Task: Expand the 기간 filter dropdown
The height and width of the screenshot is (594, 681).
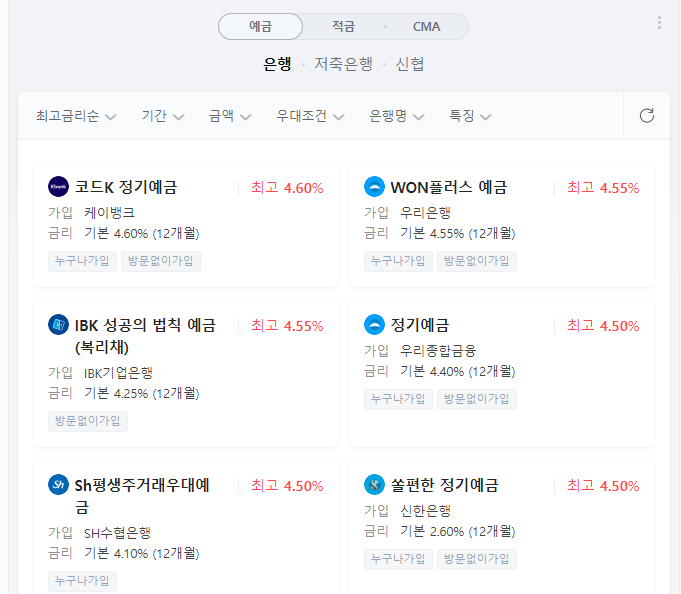Action: pyautogui.click(x=163, y=116)
